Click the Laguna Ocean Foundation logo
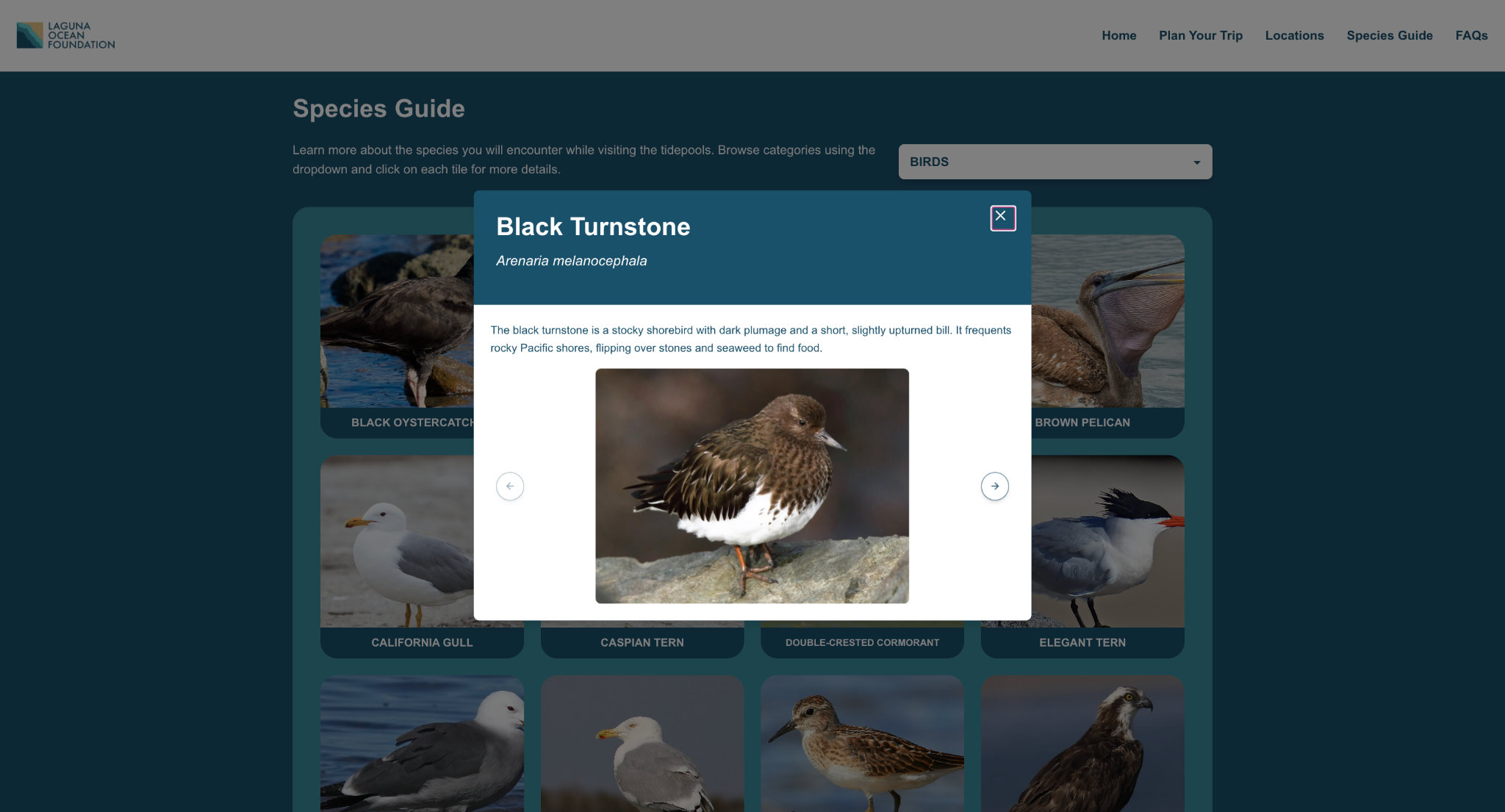This screenshot has height=812, width=1505. [x=66, y=35]
